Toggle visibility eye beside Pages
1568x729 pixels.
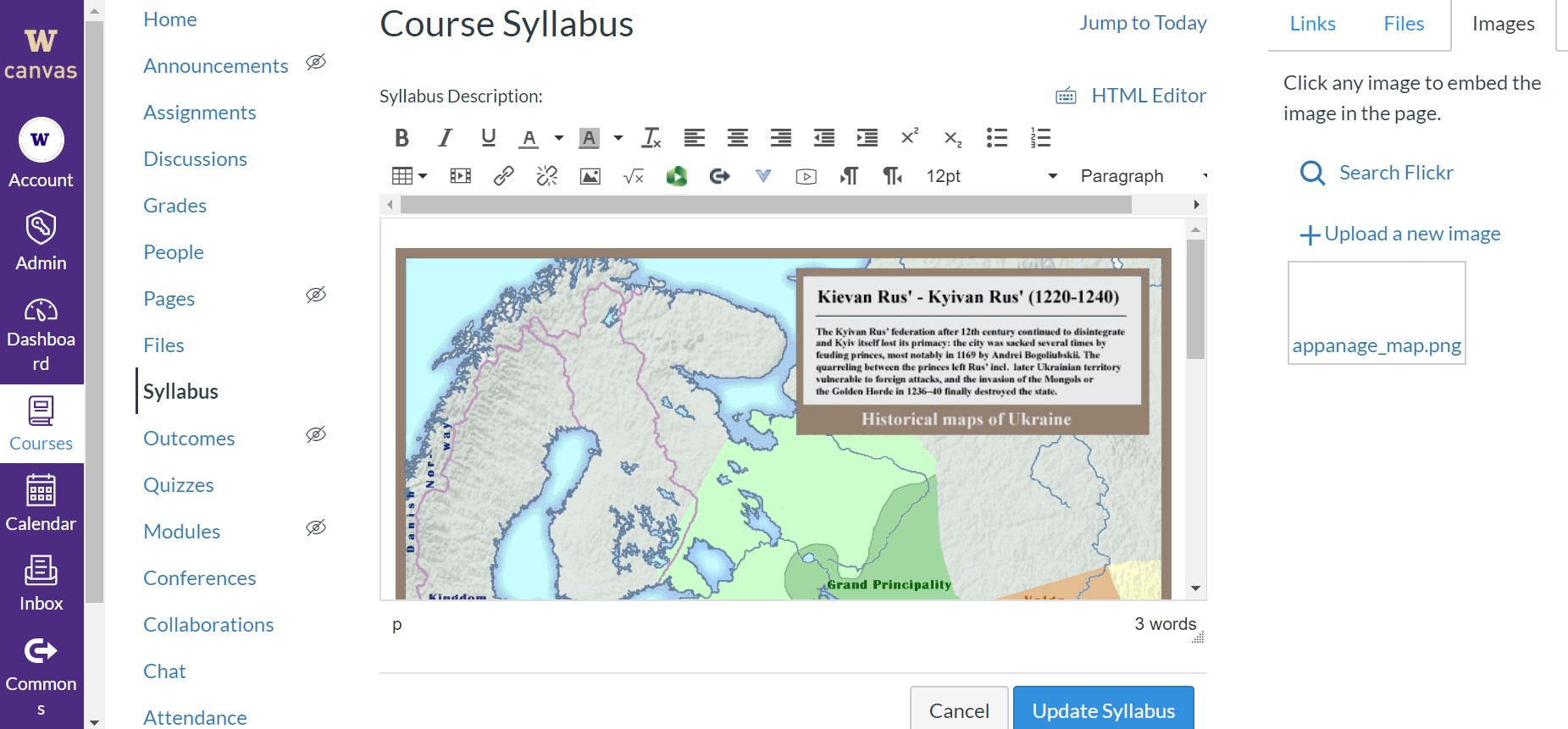316,295
